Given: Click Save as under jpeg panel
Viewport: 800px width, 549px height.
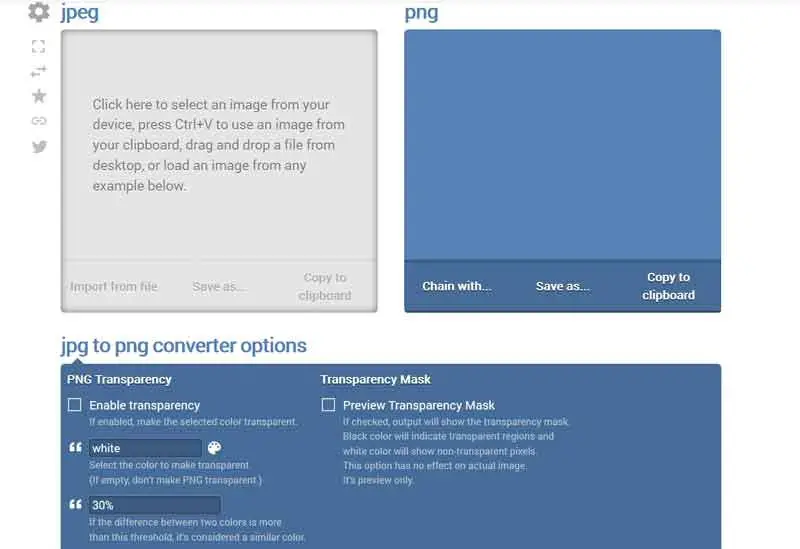Looking at the screenshot, I should click(x=219, y=287).
